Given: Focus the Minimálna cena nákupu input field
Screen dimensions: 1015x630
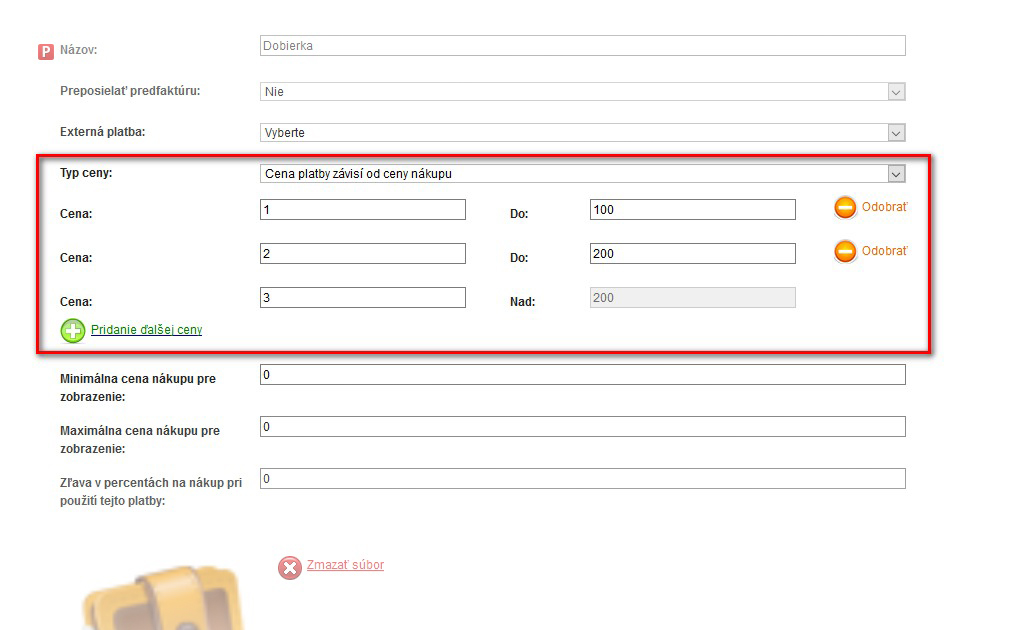Looking at the screenshot, I should [x=582, y=375].
